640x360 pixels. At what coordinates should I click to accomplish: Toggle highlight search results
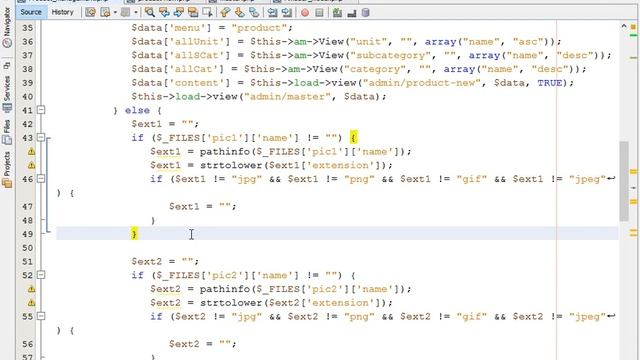pos(193,12)
